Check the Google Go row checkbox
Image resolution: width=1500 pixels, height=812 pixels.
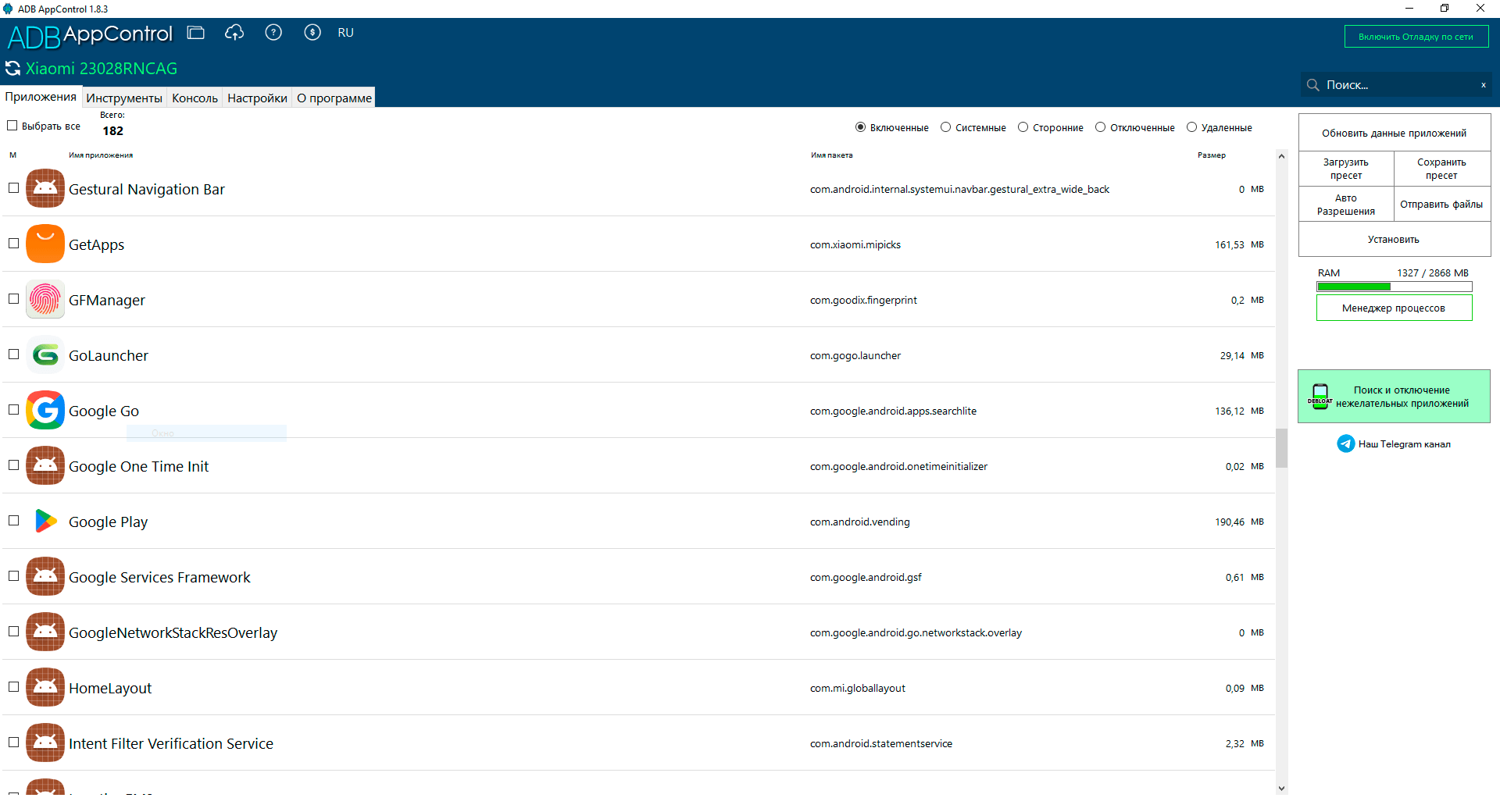click(13, 409)
